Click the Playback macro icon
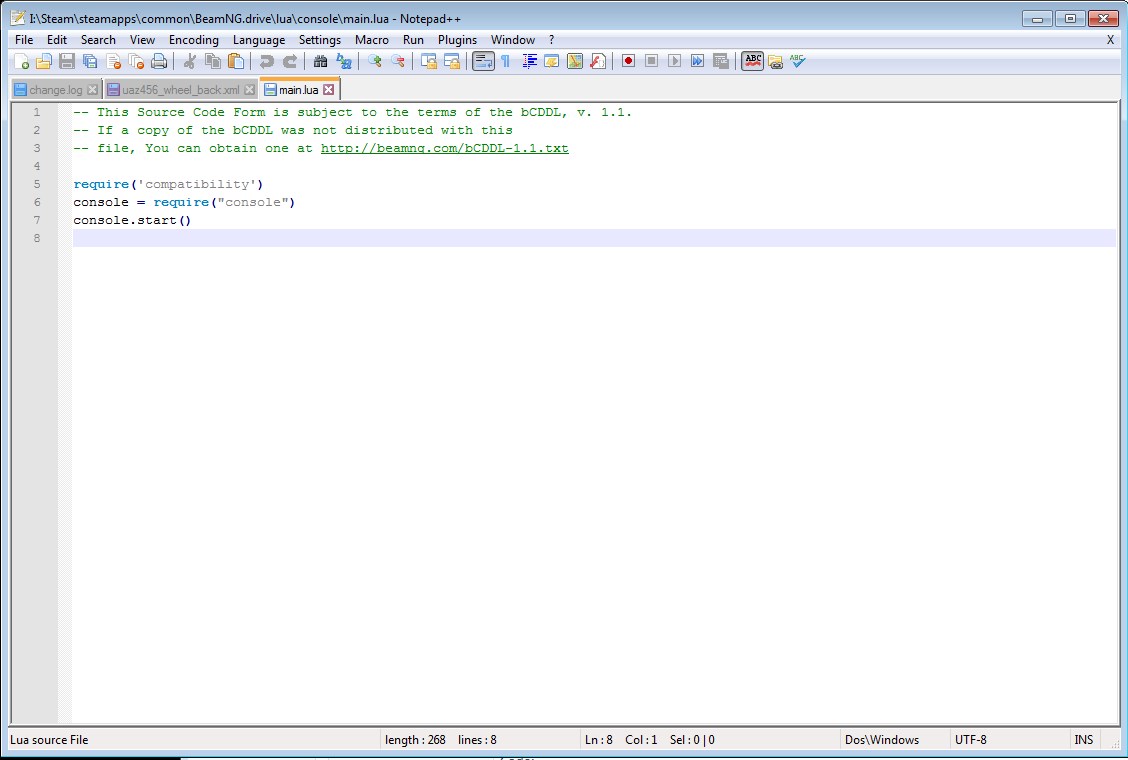This screenshot has height=760, width=1128. click(x=675, y=61)
